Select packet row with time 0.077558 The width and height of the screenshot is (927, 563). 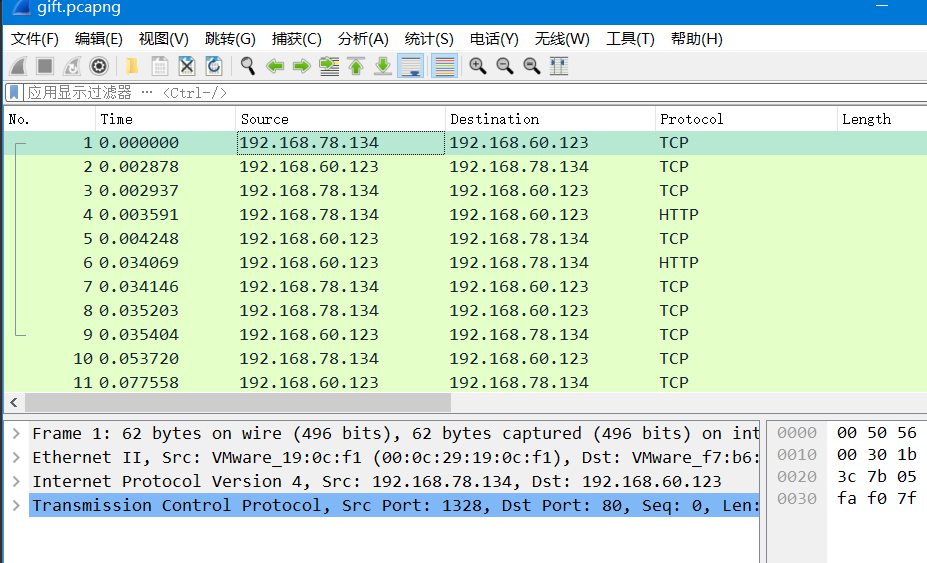[x=465, y=382]
